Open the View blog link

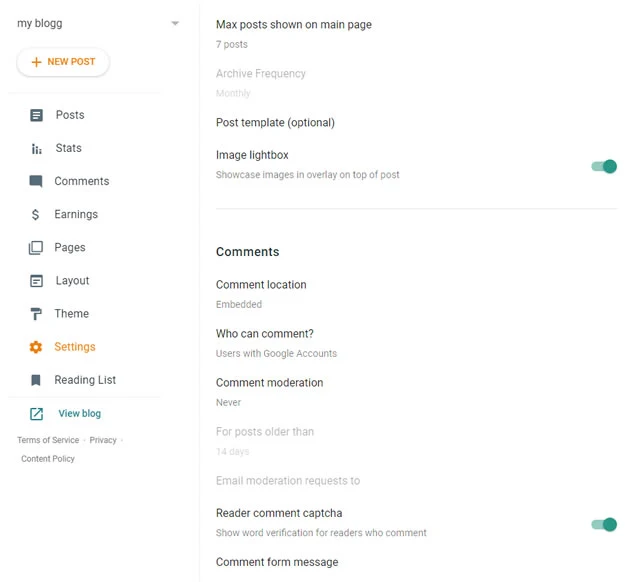coord(79,414)
